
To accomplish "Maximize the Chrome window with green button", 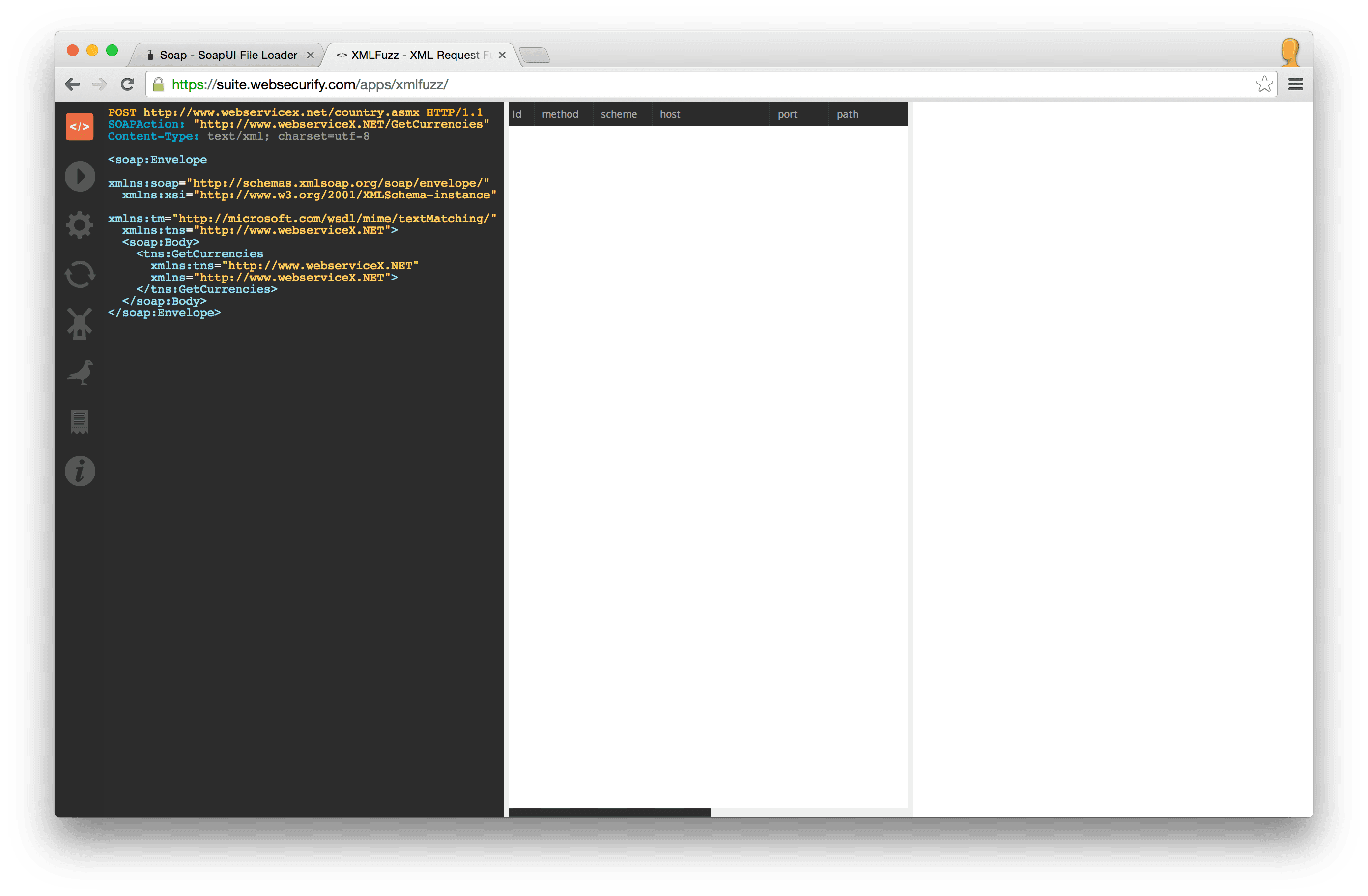I will (x=112, y=51).
